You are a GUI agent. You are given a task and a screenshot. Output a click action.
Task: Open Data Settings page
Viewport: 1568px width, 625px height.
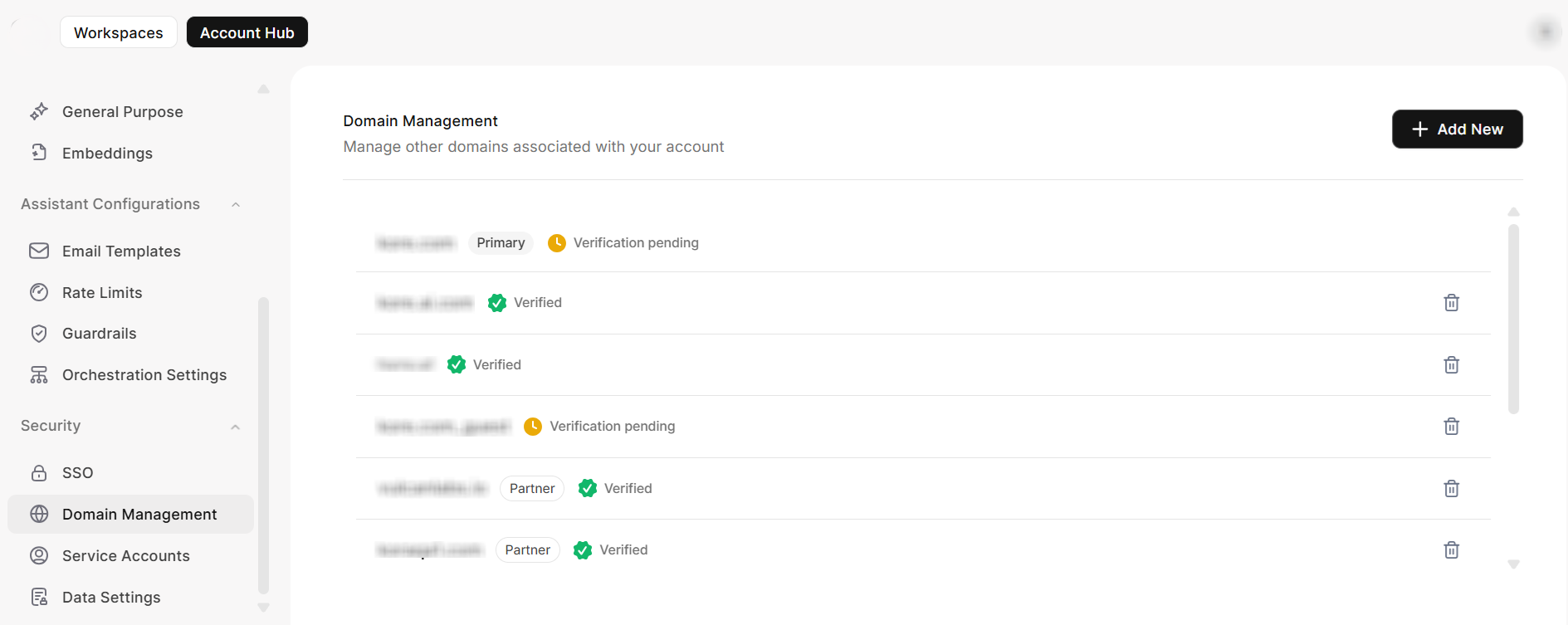[111, 598]
